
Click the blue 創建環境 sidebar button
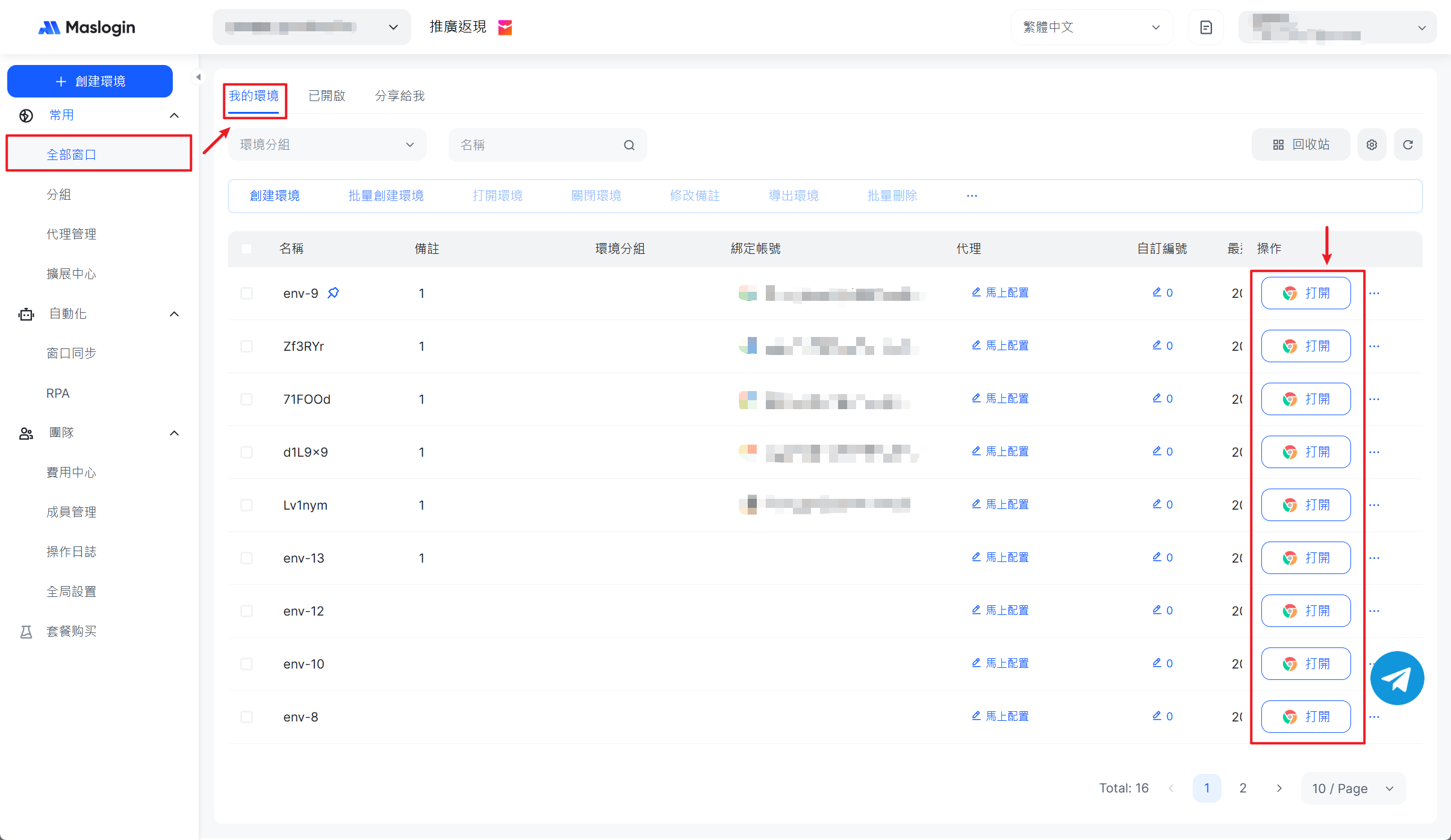(x=90, y=81)
